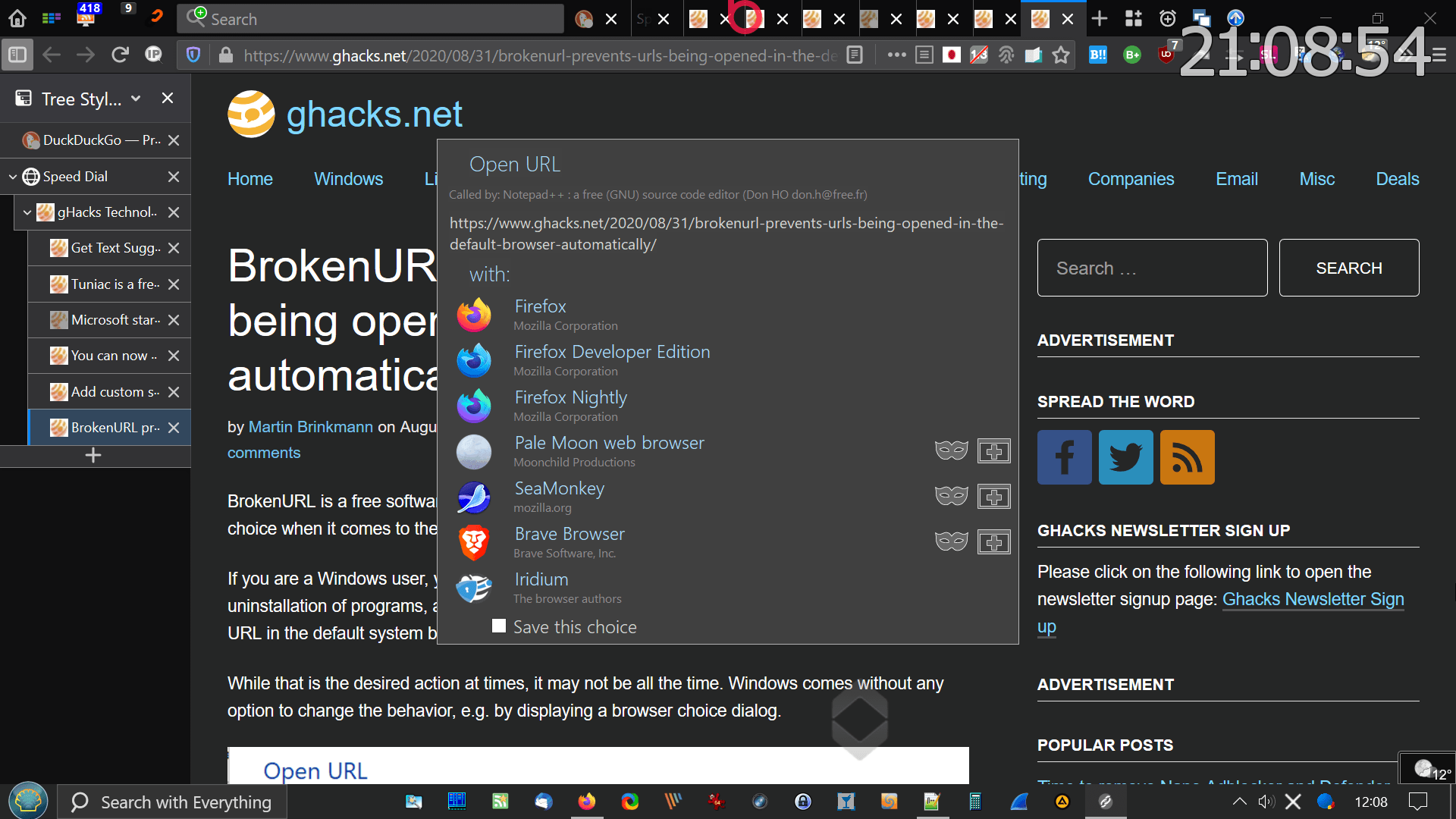
Task: Open the Ghacks Newsletter Sign up link
Action: [x=1313, y=599]
